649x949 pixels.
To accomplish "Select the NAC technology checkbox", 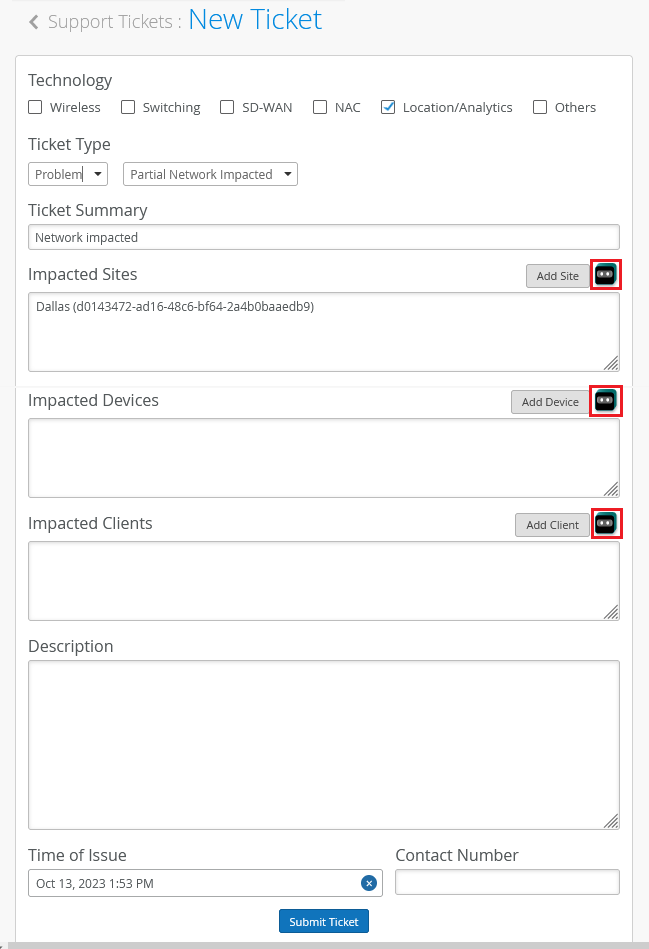I will [x=320, y=107].
